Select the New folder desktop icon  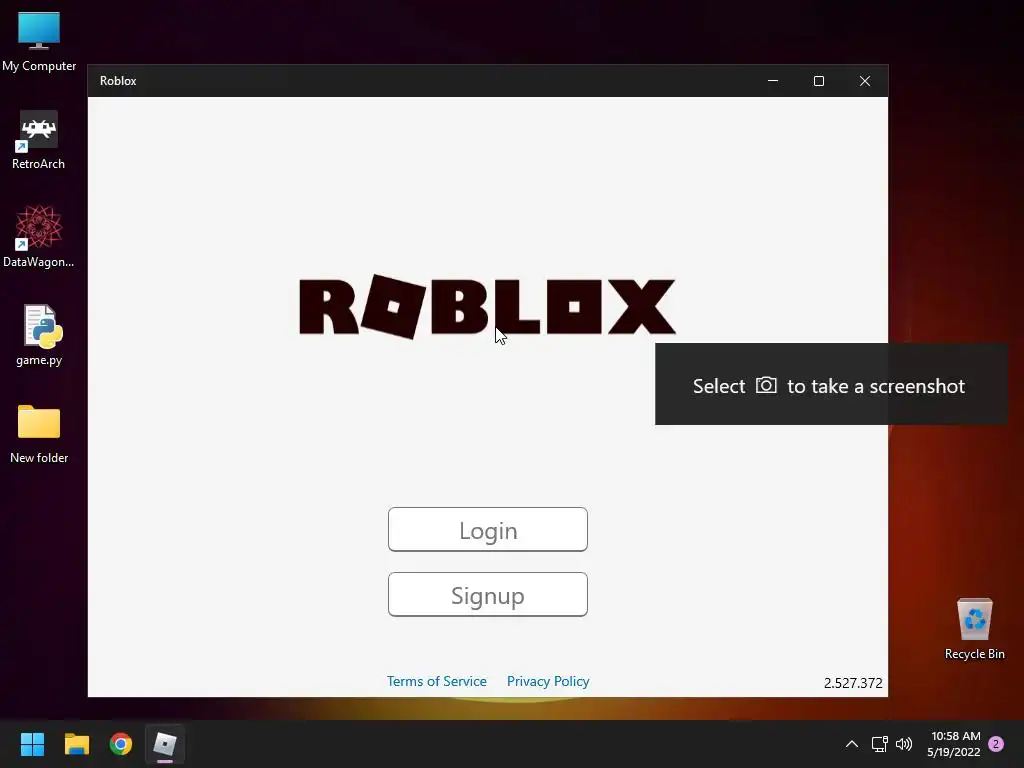click(39, 434)
